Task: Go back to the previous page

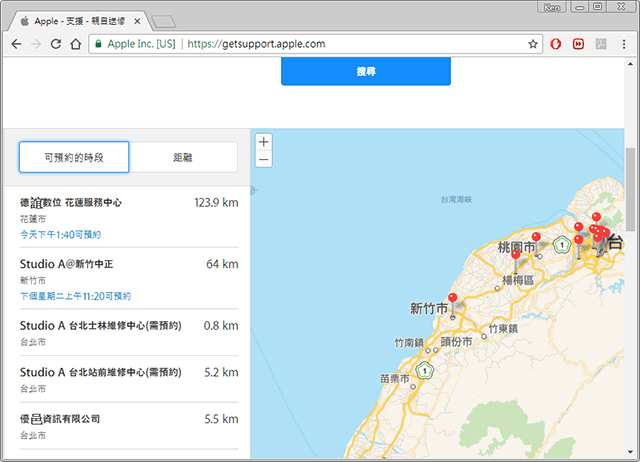Action: click(16, 44)
